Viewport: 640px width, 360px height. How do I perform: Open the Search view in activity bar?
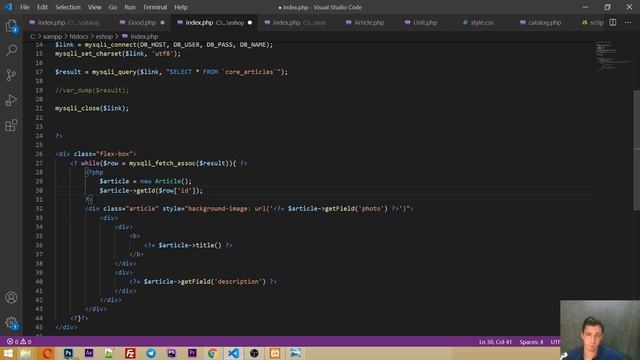11,50
